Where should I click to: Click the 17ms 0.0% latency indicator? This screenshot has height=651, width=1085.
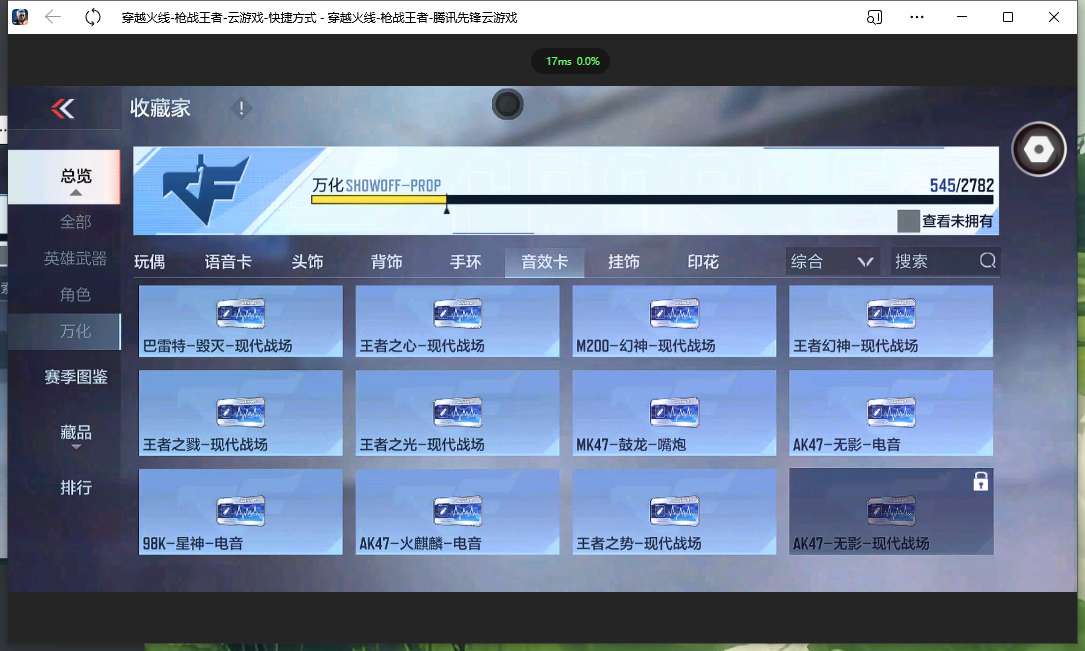tap(572, 61)
